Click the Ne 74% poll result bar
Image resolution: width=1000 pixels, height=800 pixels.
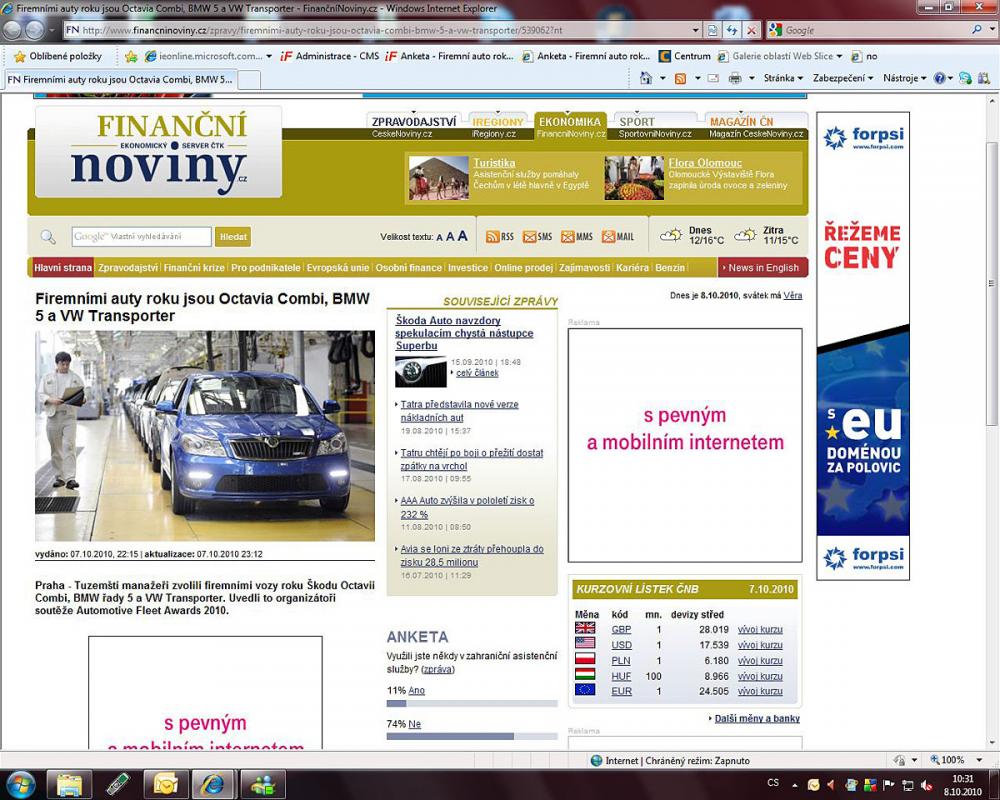pos(472,736)
